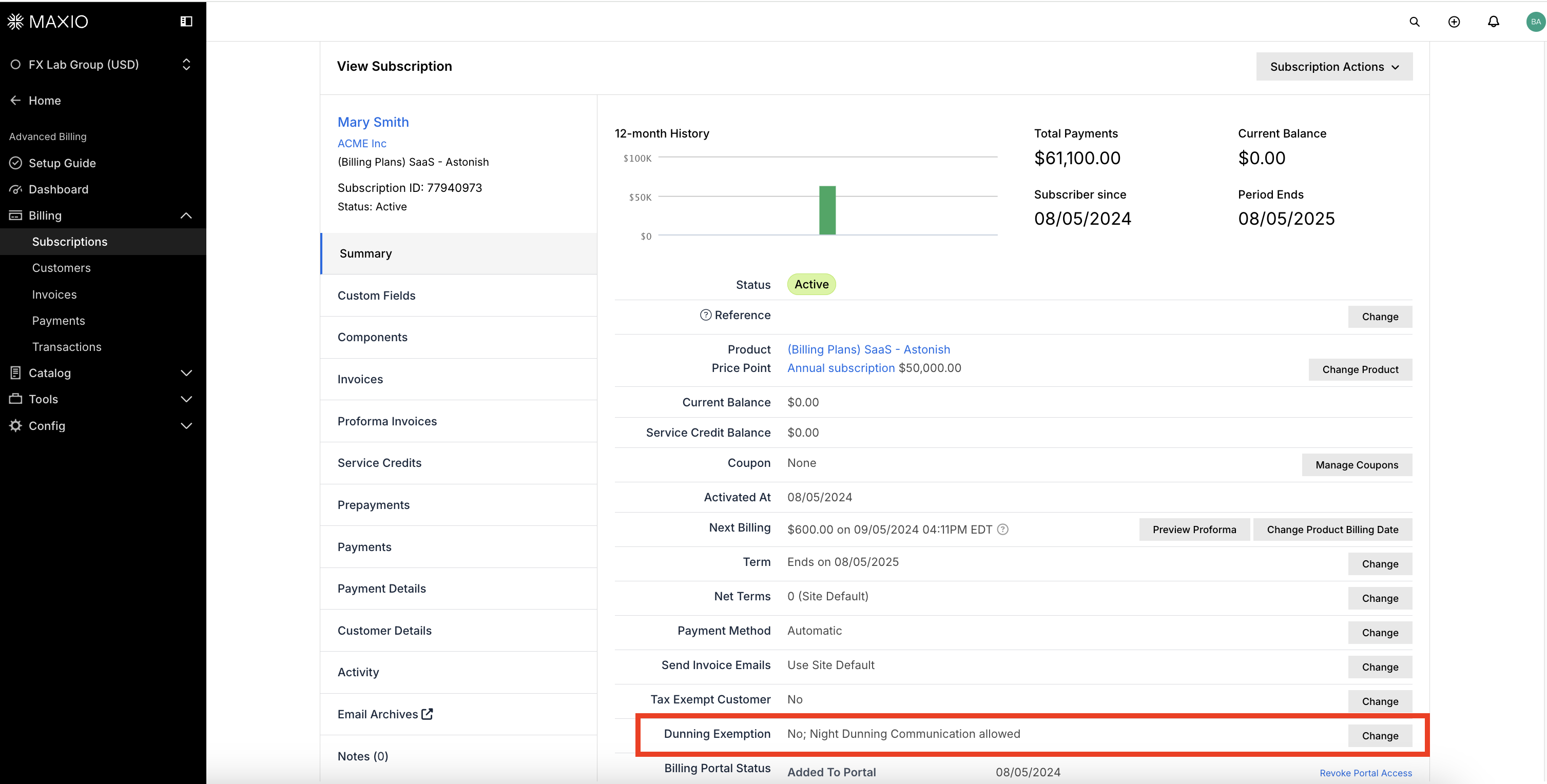This screenshot has width=1547, height=784.
Task: Open Payments in the sidebar Billing menu
Action: click(x=58, y=321)
